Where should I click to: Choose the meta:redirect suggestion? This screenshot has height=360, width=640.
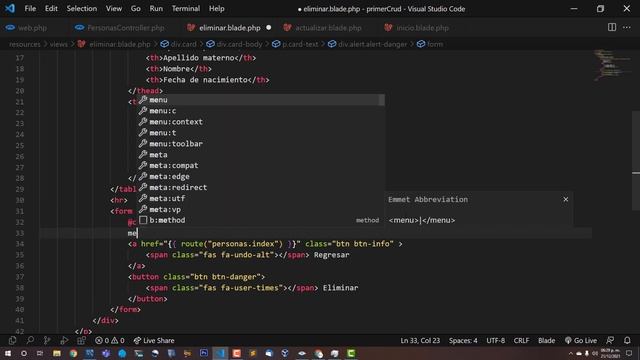[x=260, y=187]
